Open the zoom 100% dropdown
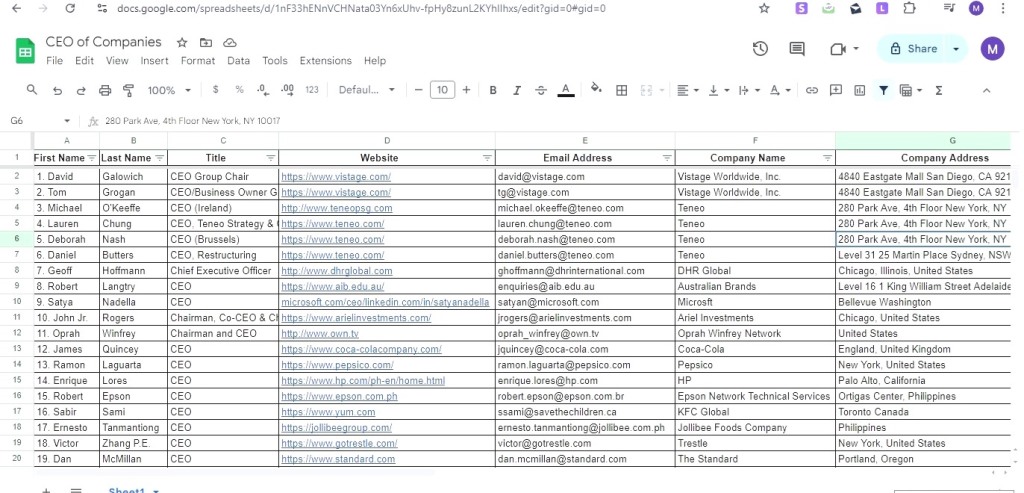The height and width of the screenshot is (493, 1024). [169, 90]
